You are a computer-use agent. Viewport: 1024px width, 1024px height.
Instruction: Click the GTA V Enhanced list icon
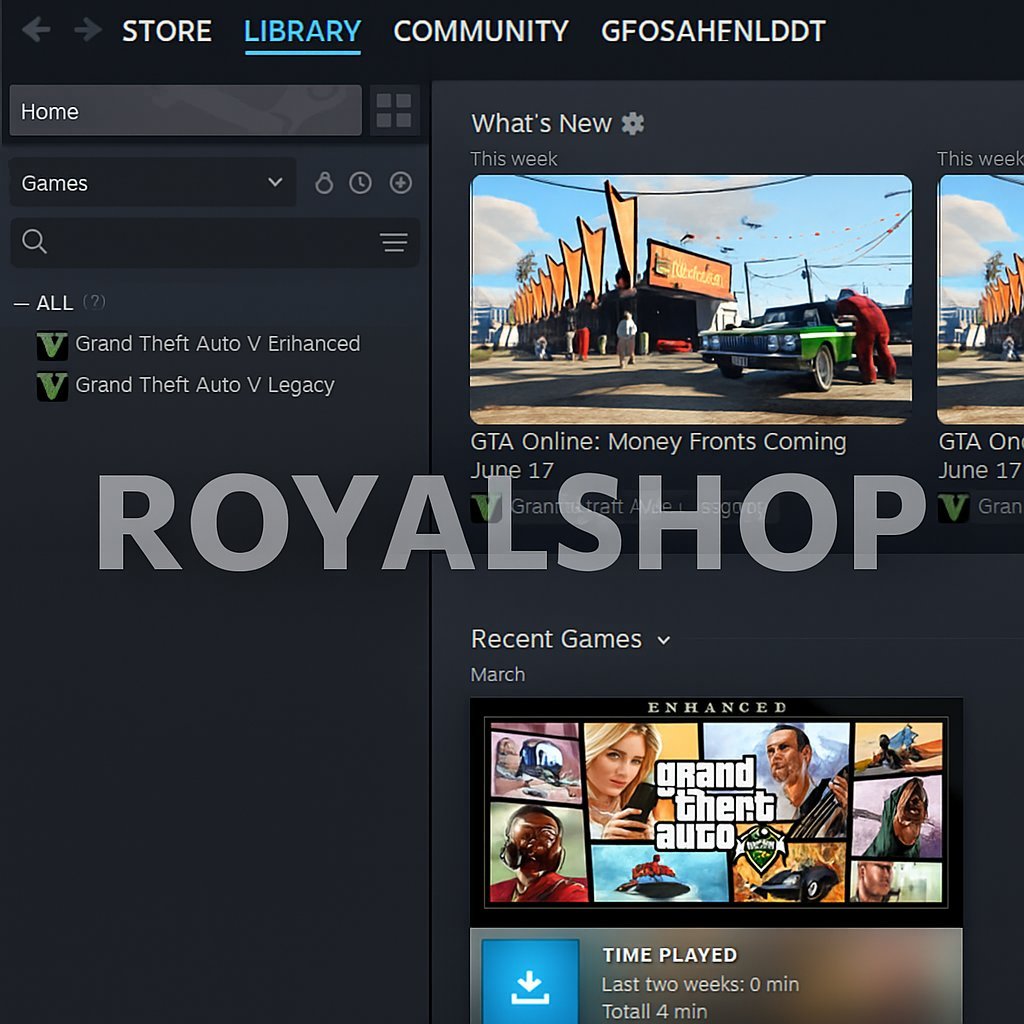[x=52, y=345]
